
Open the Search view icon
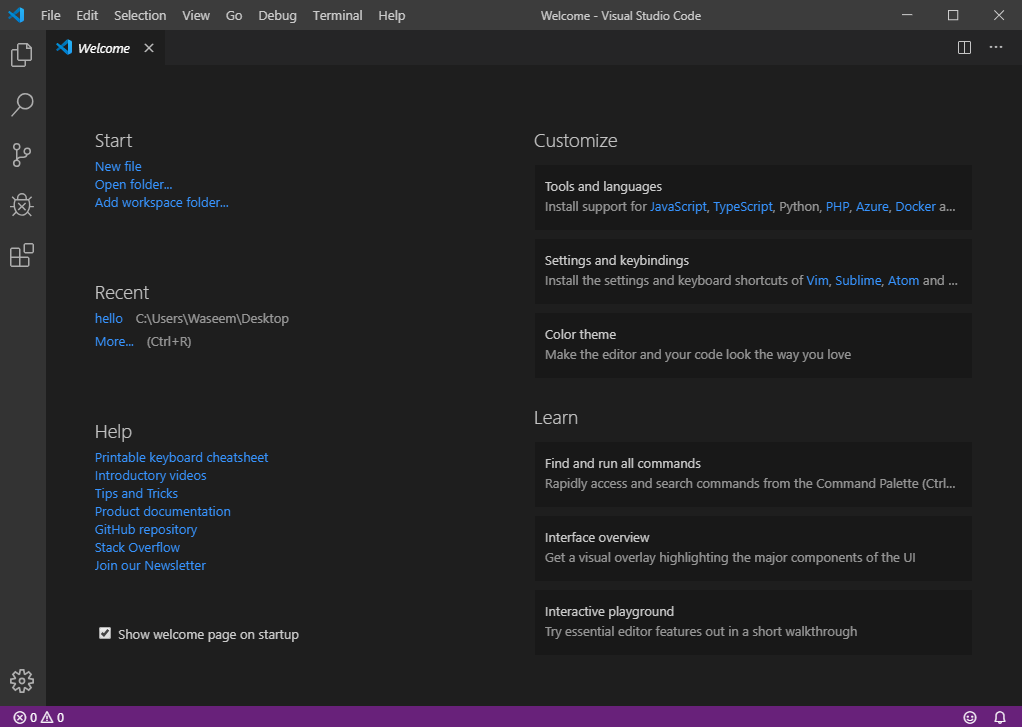tap(22, 104)
